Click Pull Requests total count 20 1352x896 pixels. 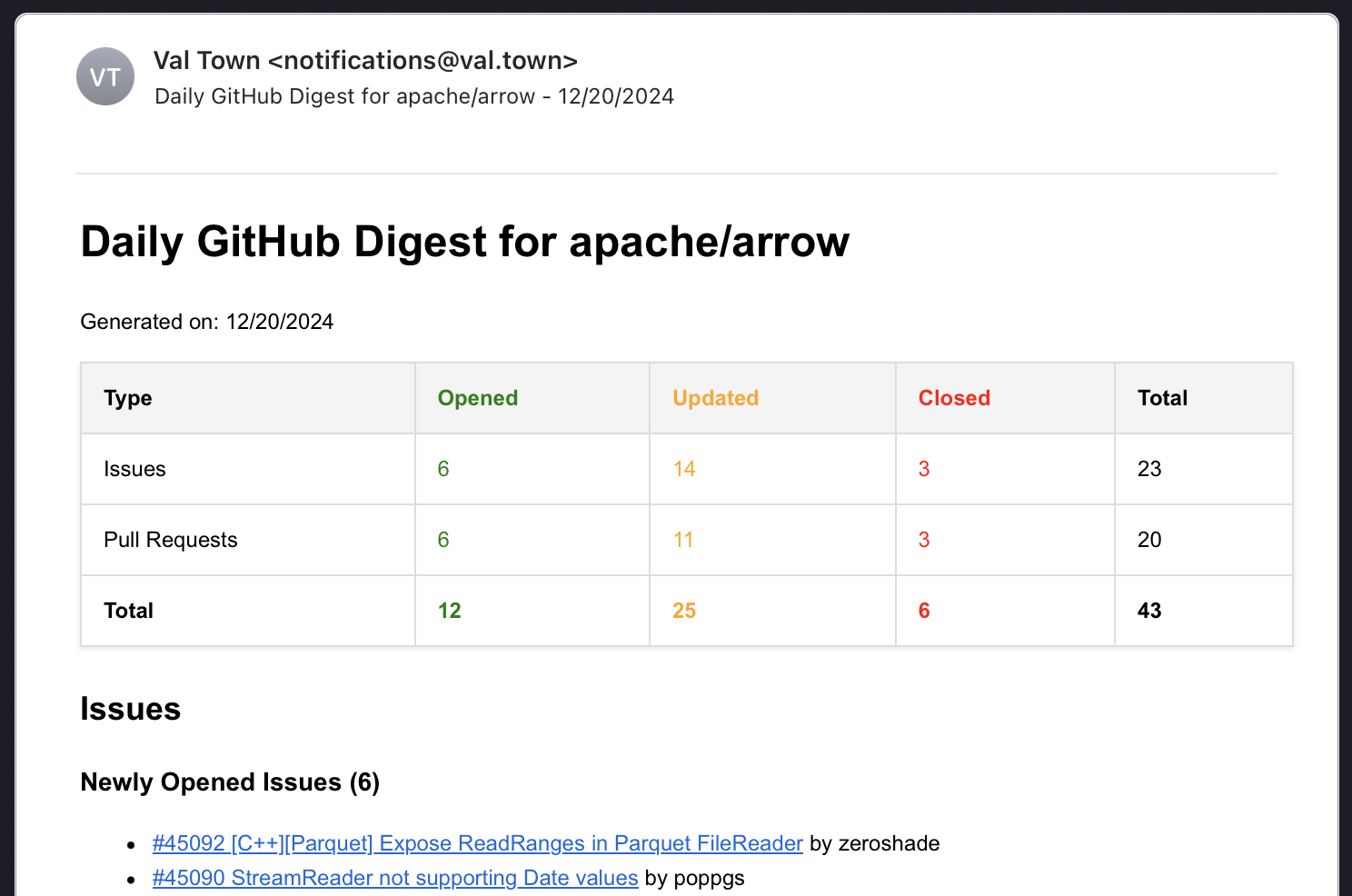click(1149, 540)
